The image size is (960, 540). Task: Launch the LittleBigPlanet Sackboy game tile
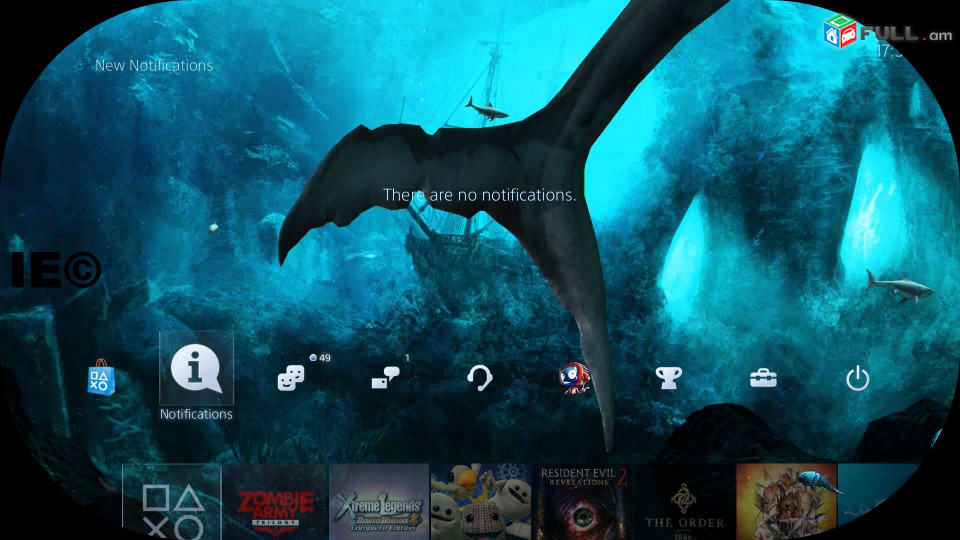point(481,502)
